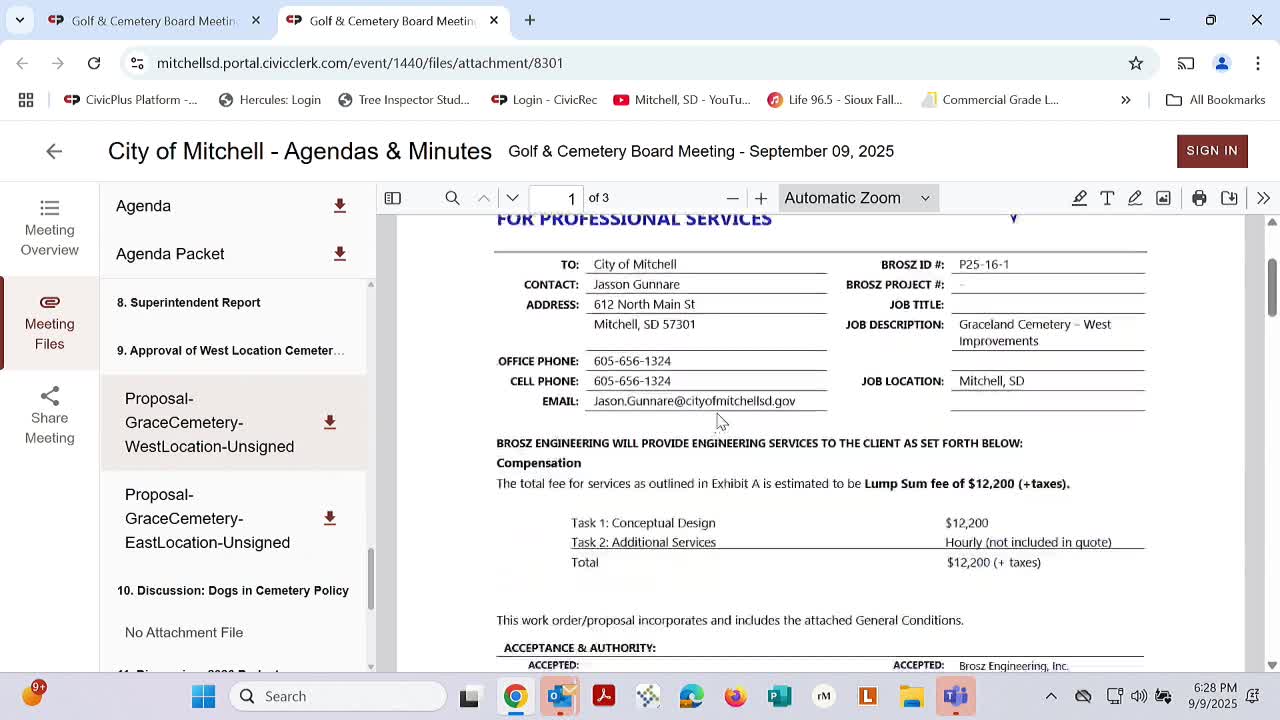
Task: Open the PDF find search tool
Action: point(452,198)
